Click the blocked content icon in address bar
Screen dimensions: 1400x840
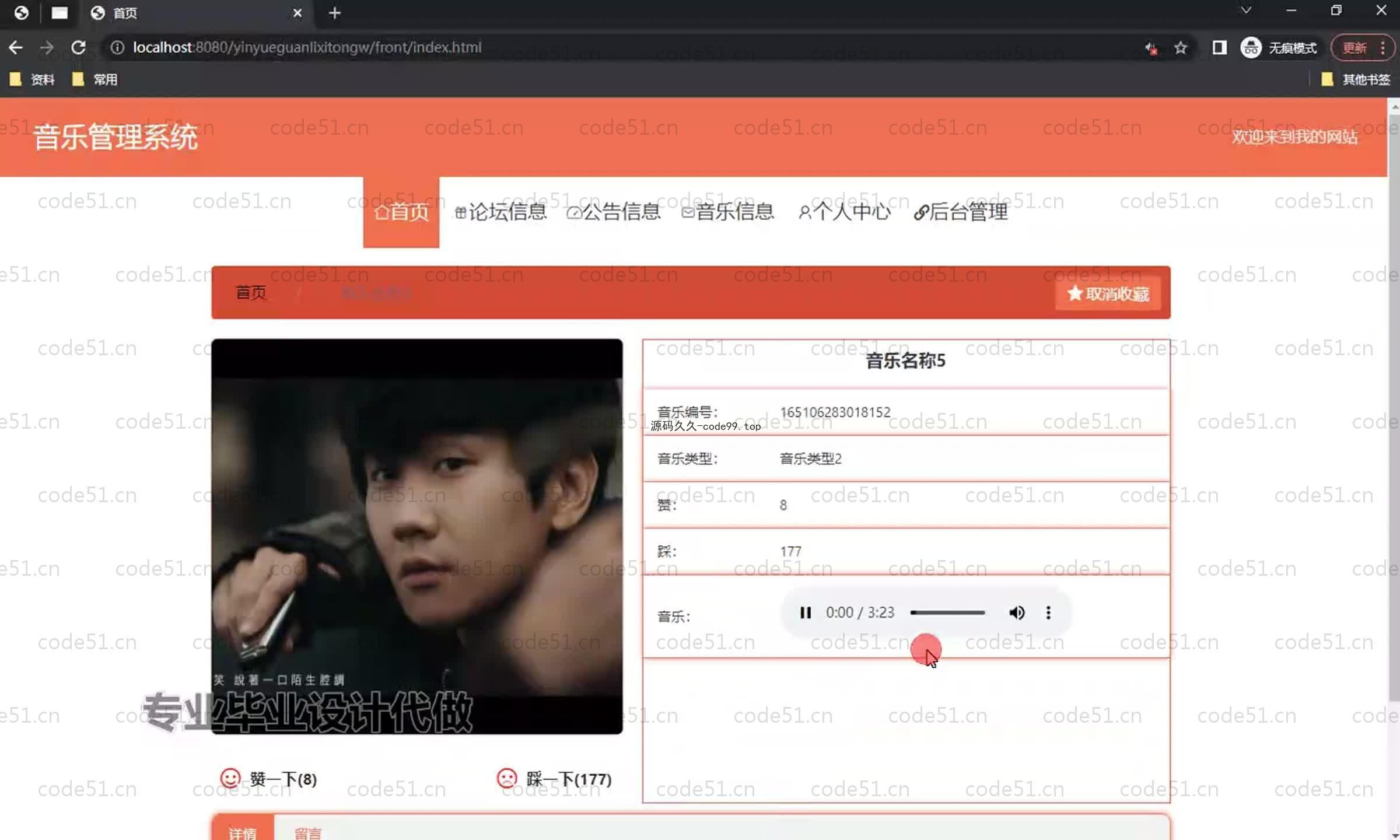[1151, 48]
